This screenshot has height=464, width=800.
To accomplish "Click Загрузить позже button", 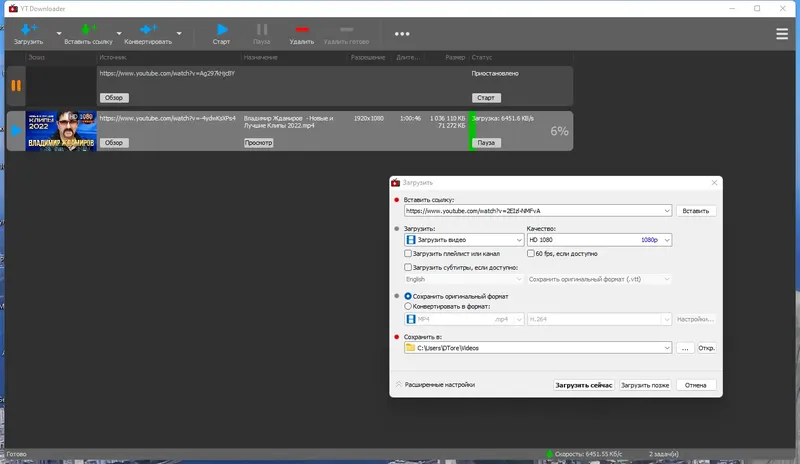I will click(645, 385).
